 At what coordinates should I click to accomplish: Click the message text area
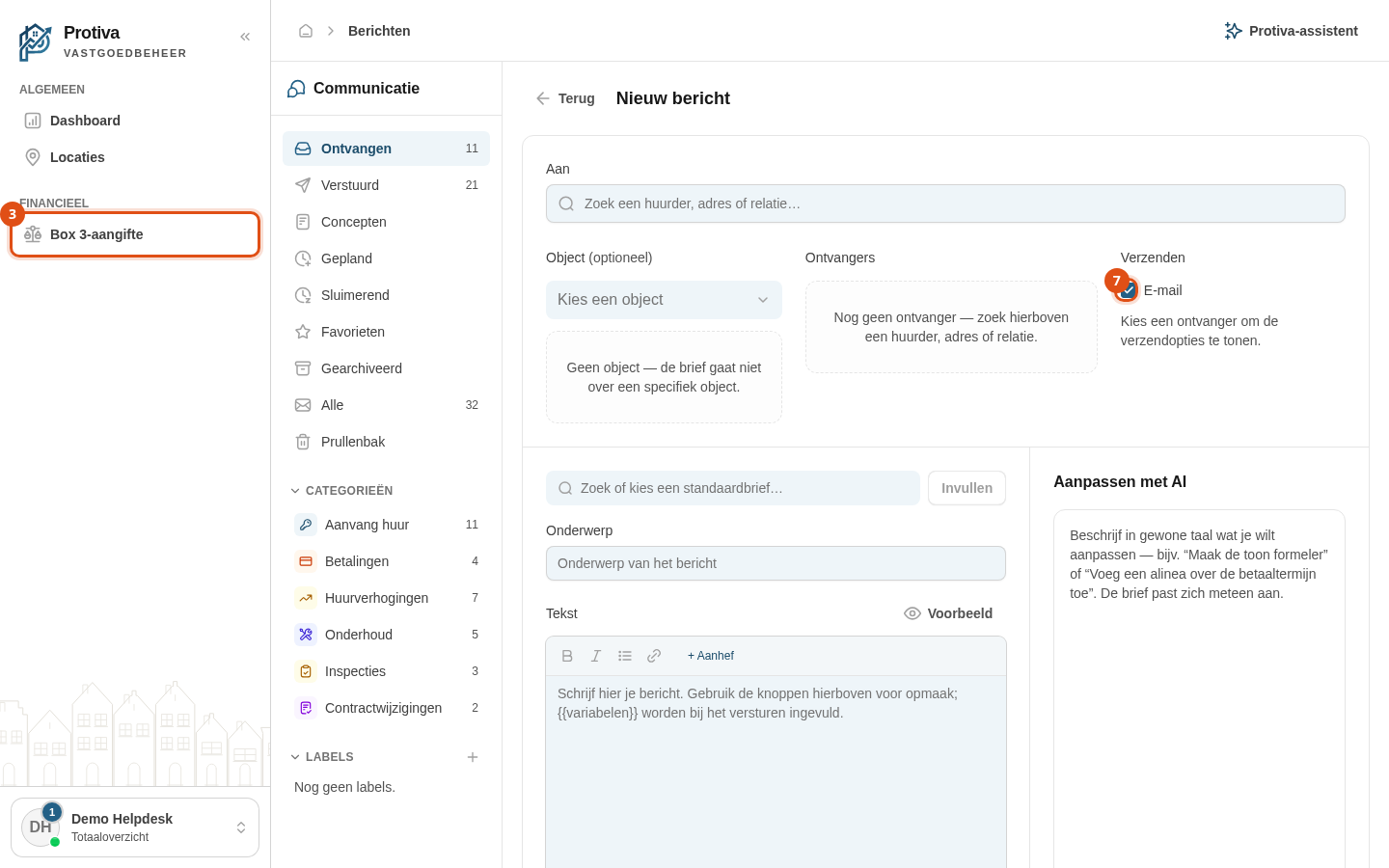point(776,772)
